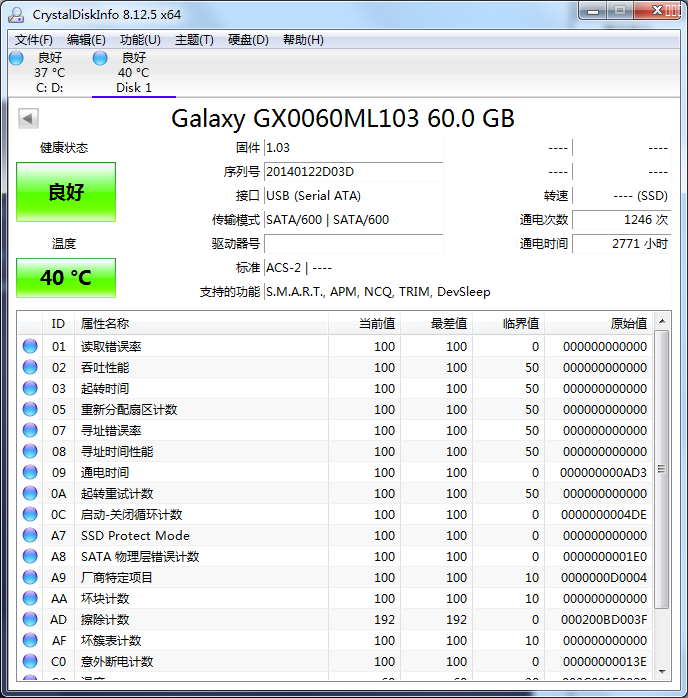
Task: Click the empty 驱动器号 field
Action: pyautogui.click(x=354, y=243)
